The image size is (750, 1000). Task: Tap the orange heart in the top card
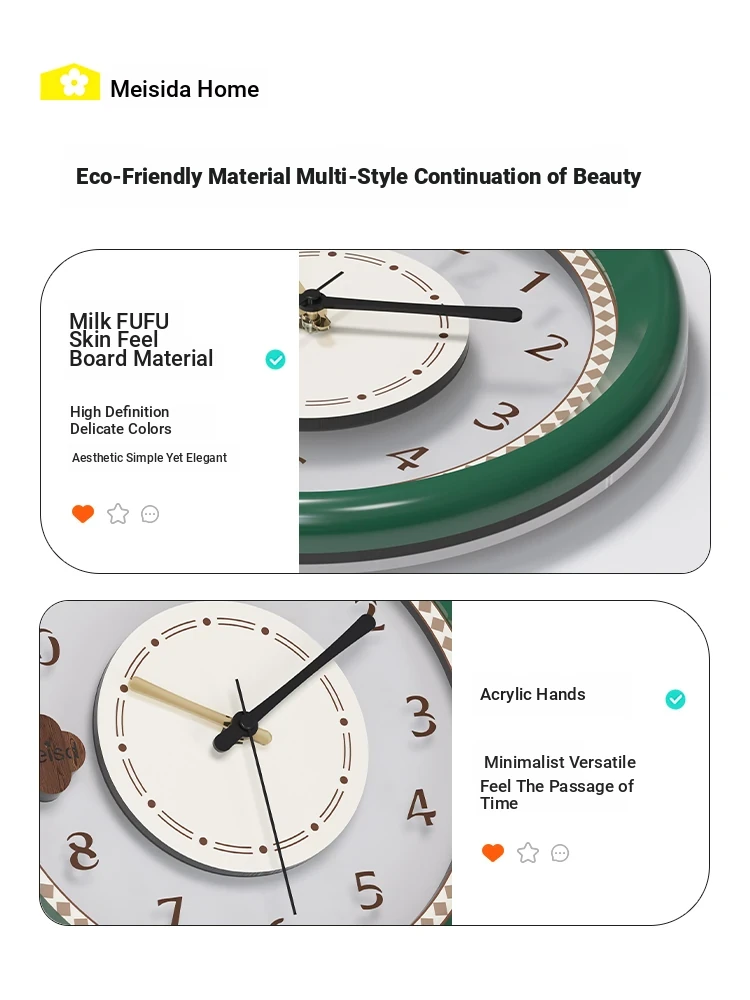[83, 513]
